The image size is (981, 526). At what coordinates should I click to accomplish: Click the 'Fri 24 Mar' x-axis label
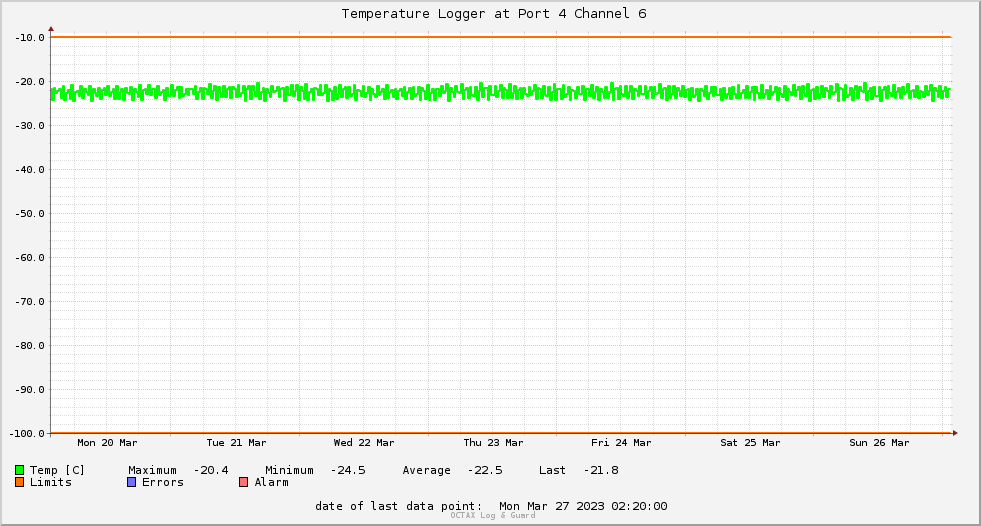click(621, 443)
